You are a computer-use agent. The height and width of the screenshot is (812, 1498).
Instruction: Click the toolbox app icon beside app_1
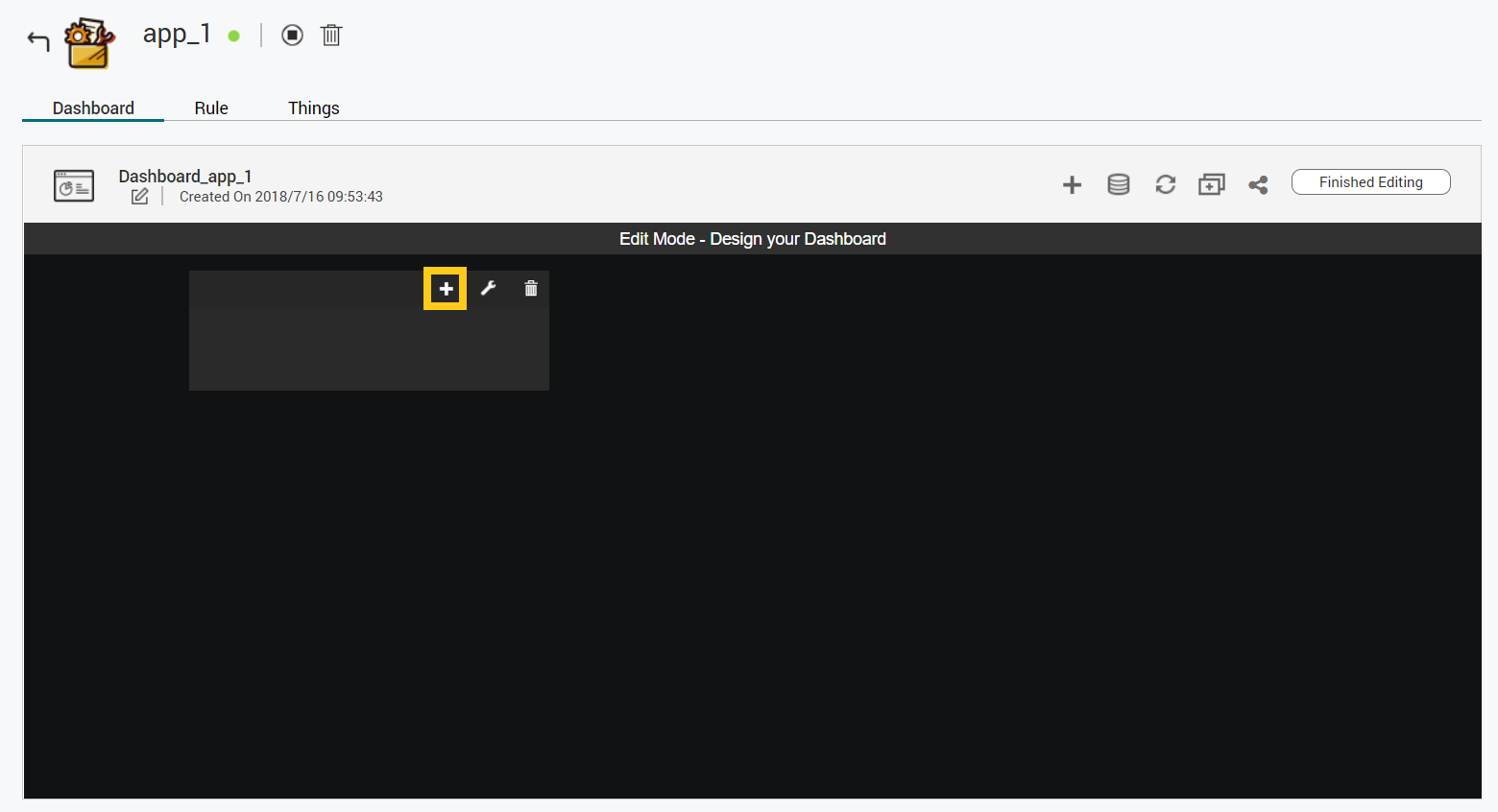tap(89, 43)
